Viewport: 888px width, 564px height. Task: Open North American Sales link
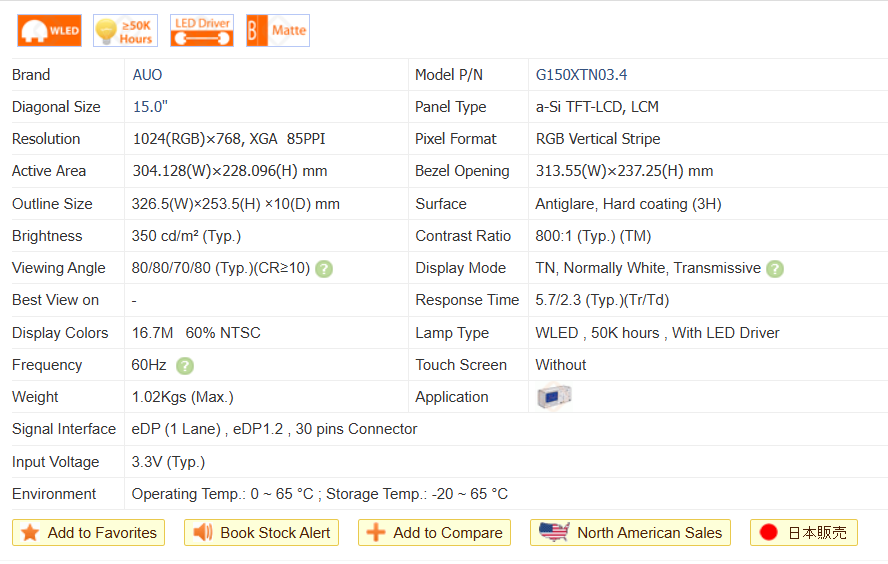(x=630, y=533)
